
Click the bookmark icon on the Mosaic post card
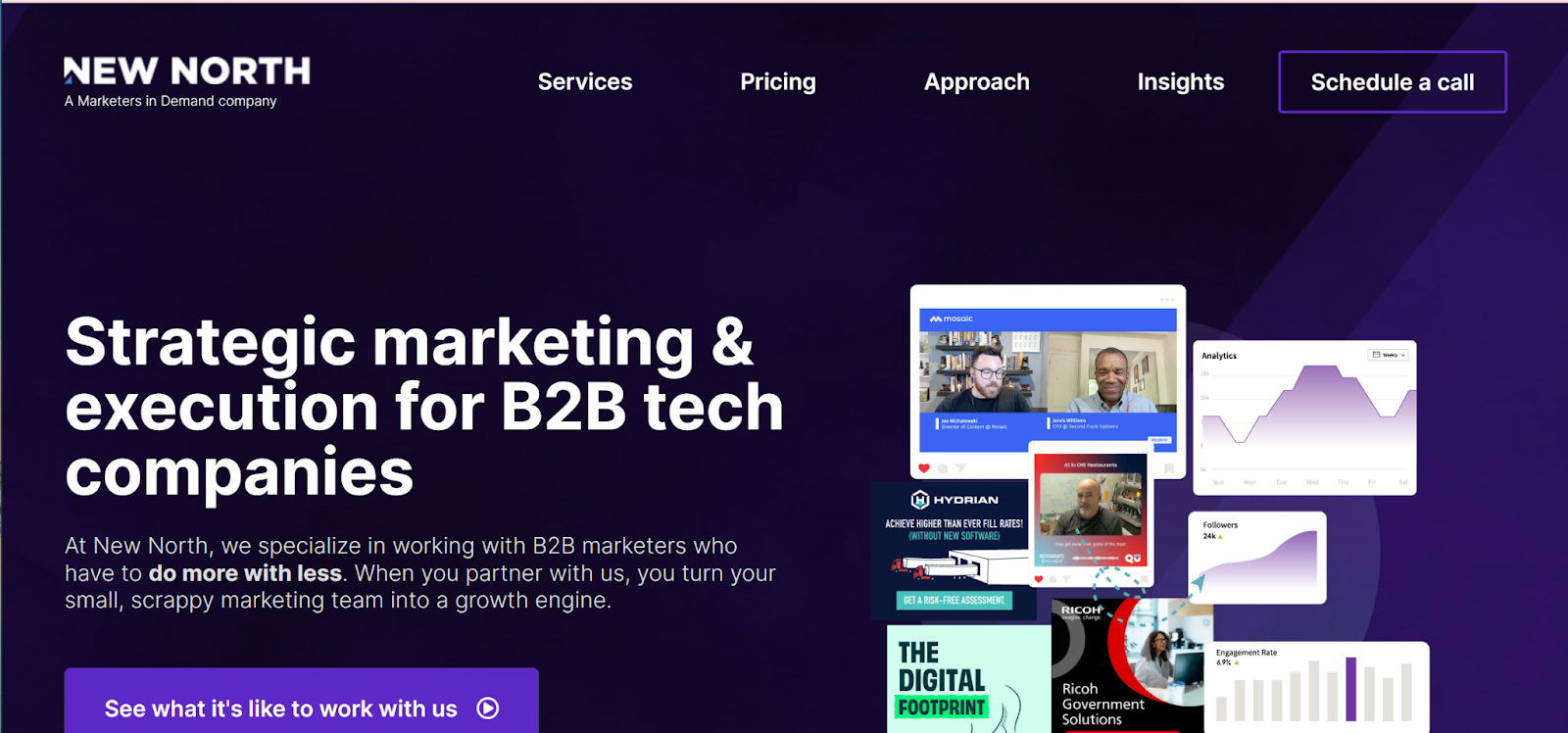point(1169,468)
